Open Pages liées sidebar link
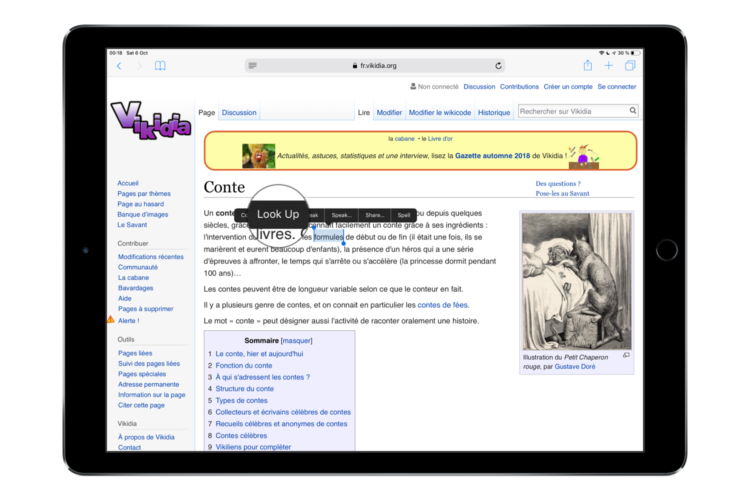 point(135,353)
